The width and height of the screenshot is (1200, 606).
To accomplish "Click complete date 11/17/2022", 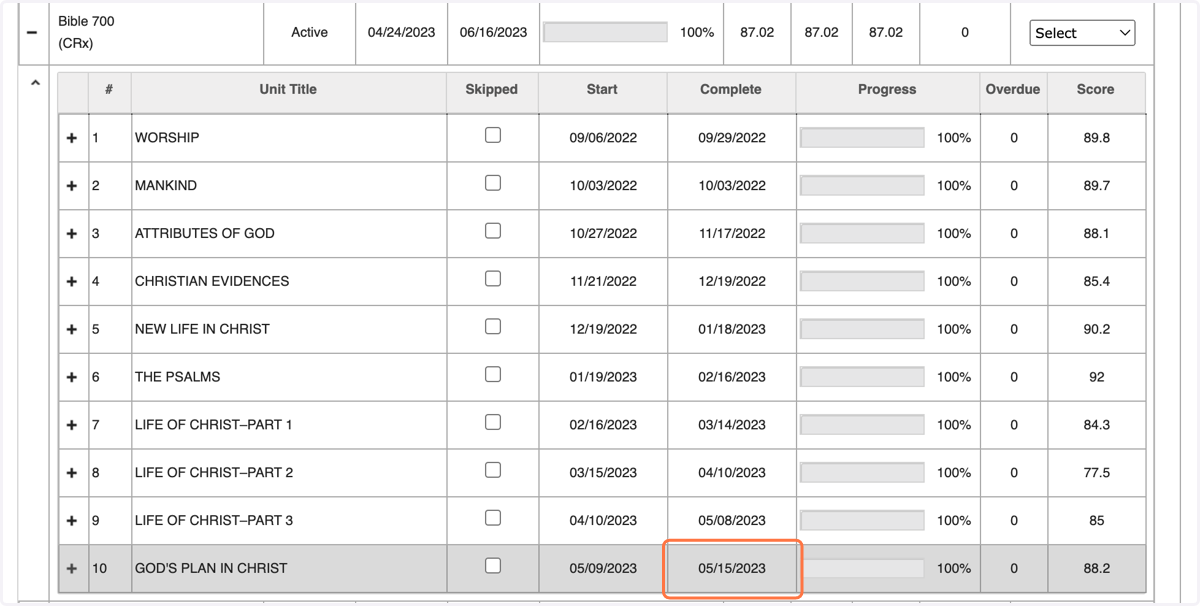I will 732,234.
